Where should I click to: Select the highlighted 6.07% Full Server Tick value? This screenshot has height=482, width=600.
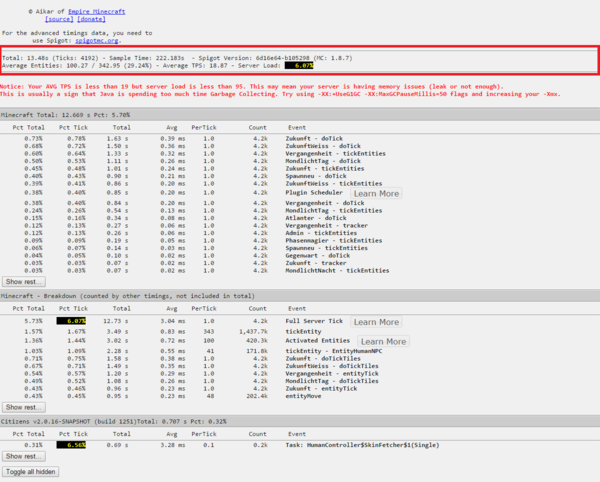[x=71, y=321]
